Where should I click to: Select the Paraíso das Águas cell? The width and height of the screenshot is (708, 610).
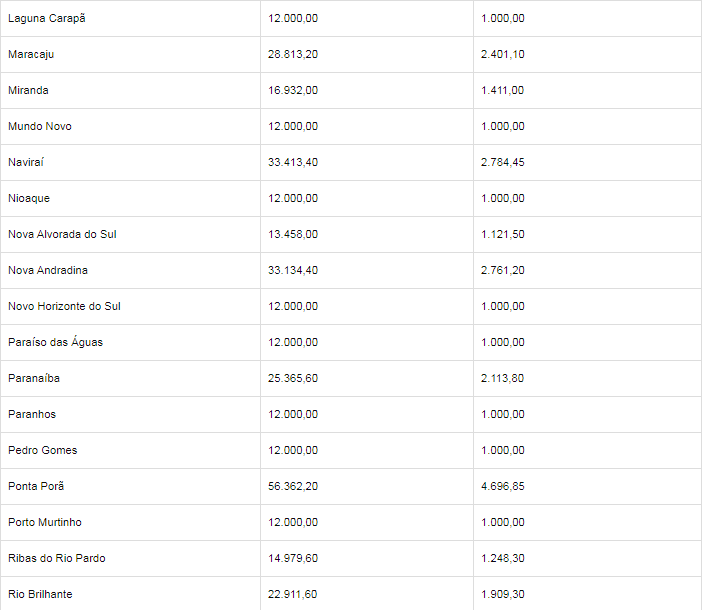click(x=55, y=342)
